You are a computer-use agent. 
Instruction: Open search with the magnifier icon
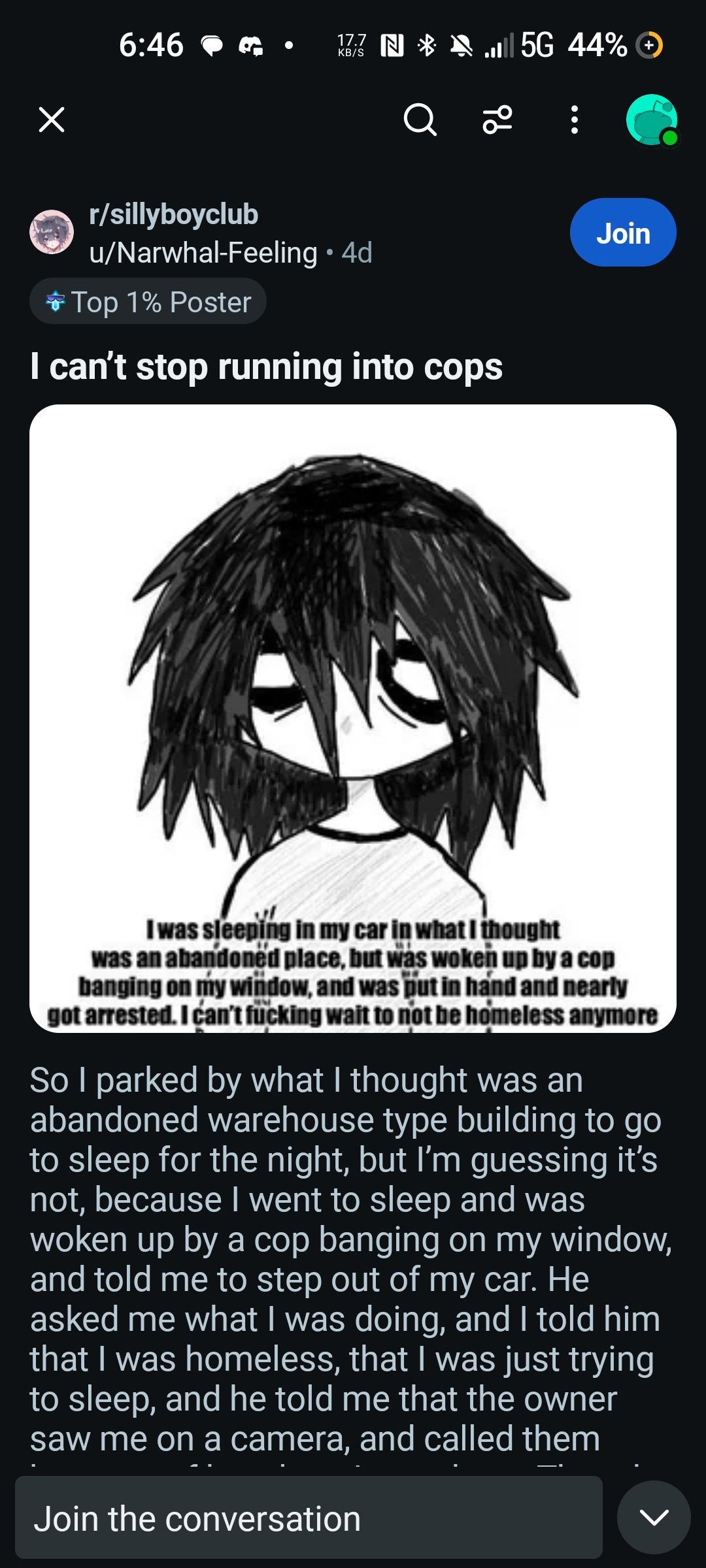[420, 120]
